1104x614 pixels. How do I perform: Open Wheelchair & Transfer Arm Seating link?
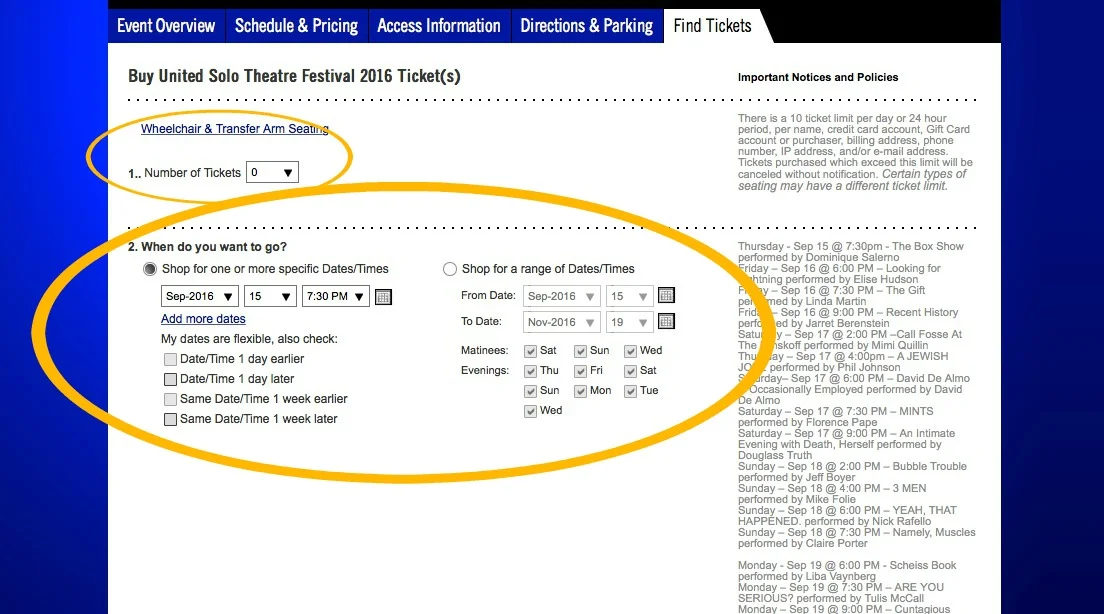(x=234, y=129)
